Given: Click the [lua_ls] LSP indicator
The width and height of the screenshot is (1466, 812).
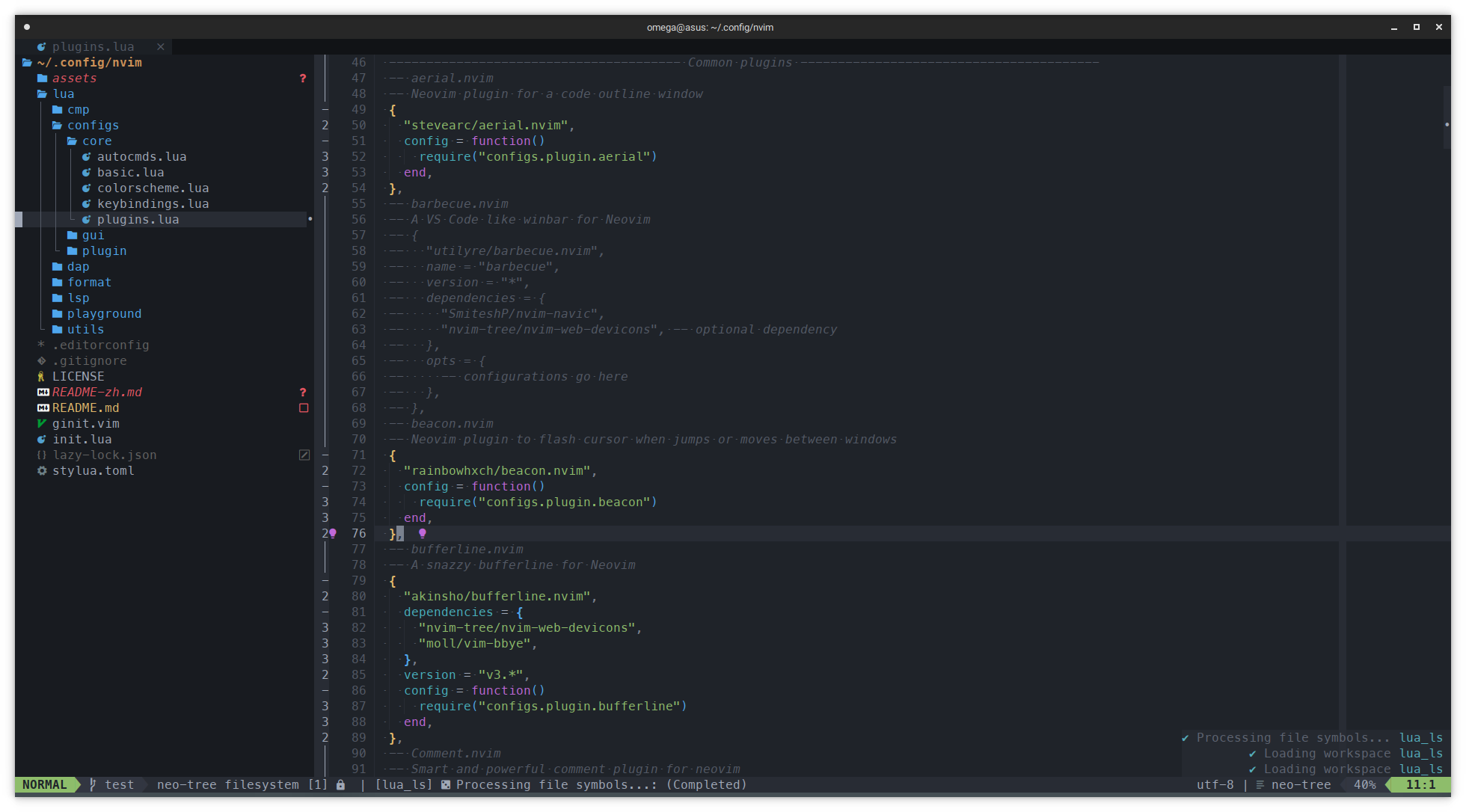Looking at the screenshot, I should [404, 785].
